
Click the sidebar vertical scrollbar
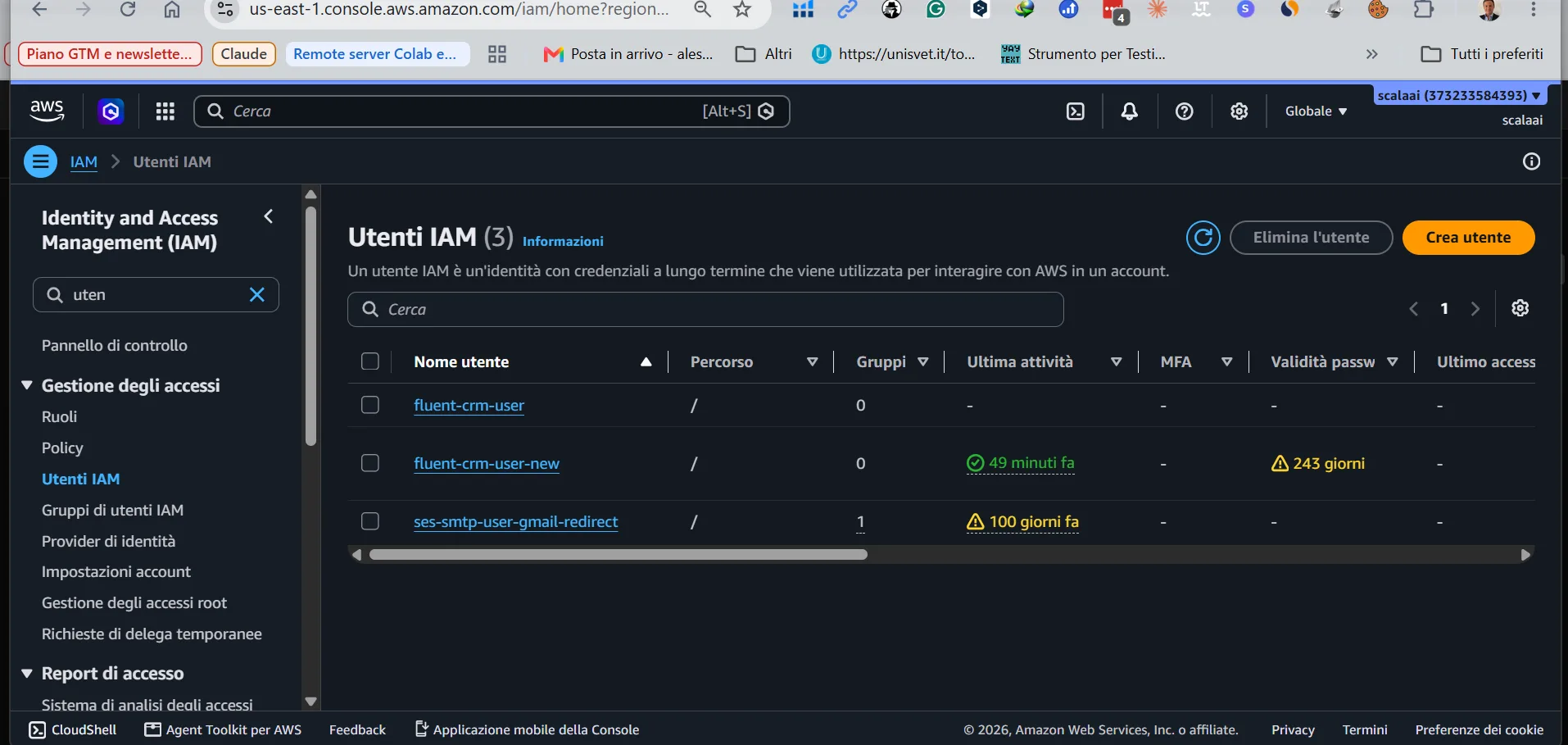pos(310,326)
